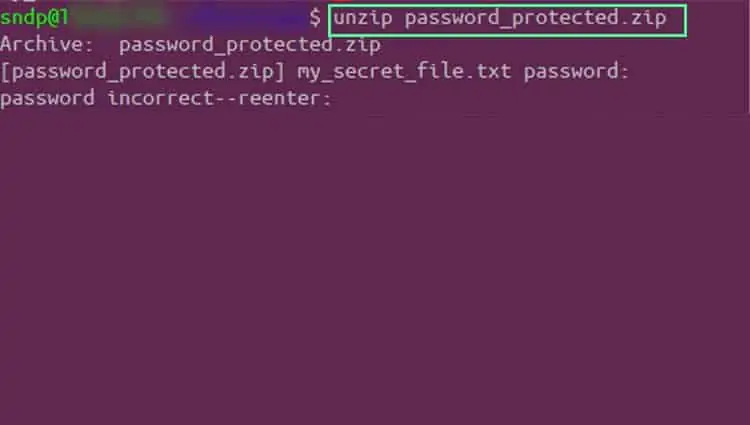
Task: Click password_protected.zip on the Archive line
Action: (x=250, y=45)
